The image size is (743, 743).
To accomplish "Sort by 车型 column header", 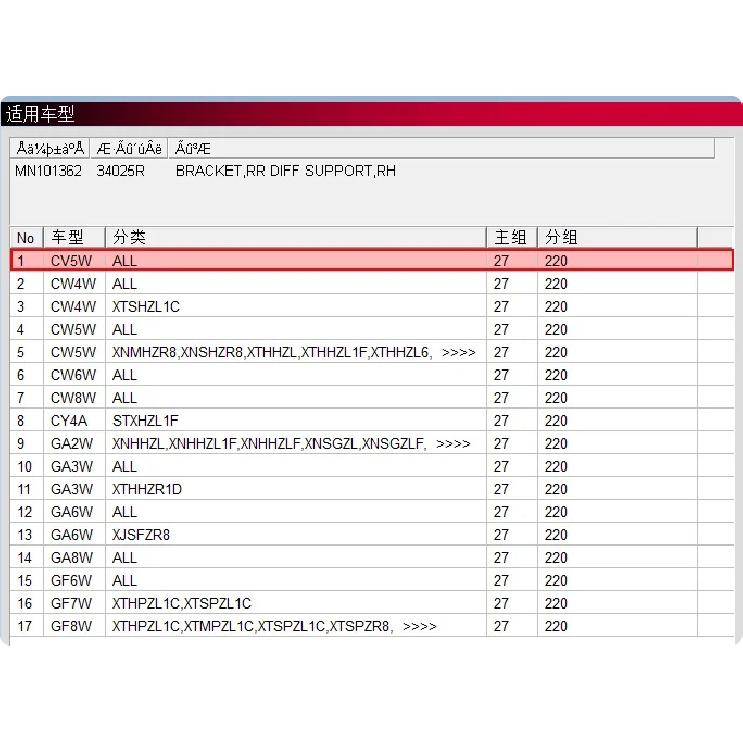I will coord(74,237).
